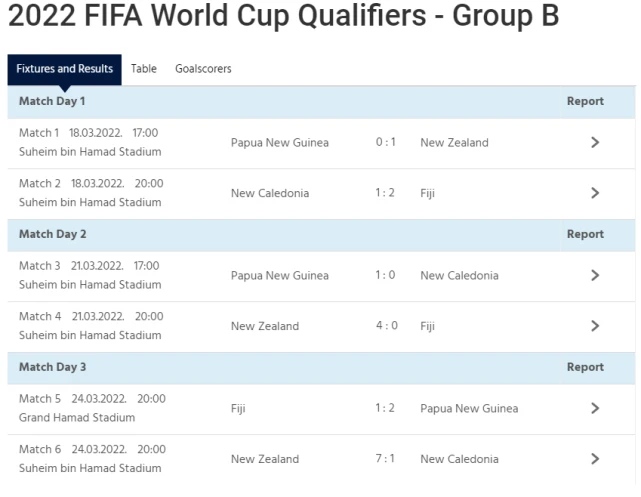Screen dimensions: 641x497
Task: Collapse the Match Day 3 header
Action: 321,367
